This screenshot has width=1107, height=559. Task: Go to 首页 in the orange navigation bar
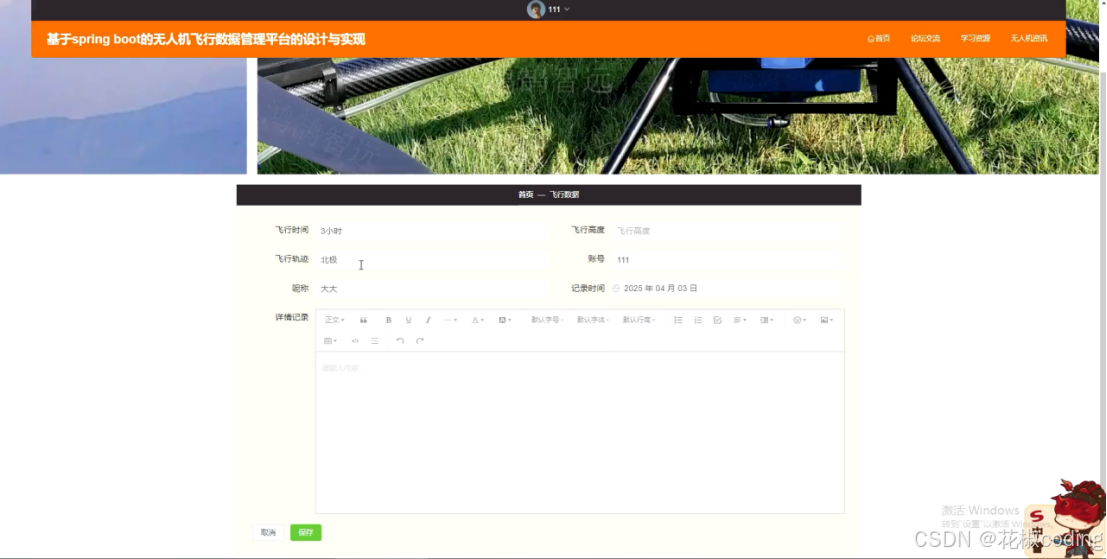pyautogui.click(x=879, y=39)
